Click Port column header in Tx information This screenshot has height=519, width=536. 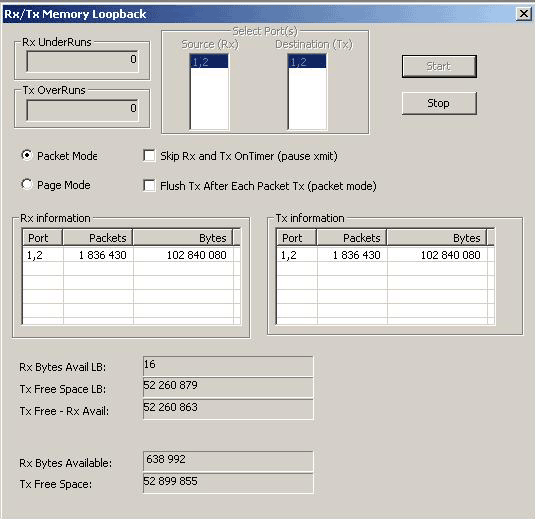click(296, 238)
